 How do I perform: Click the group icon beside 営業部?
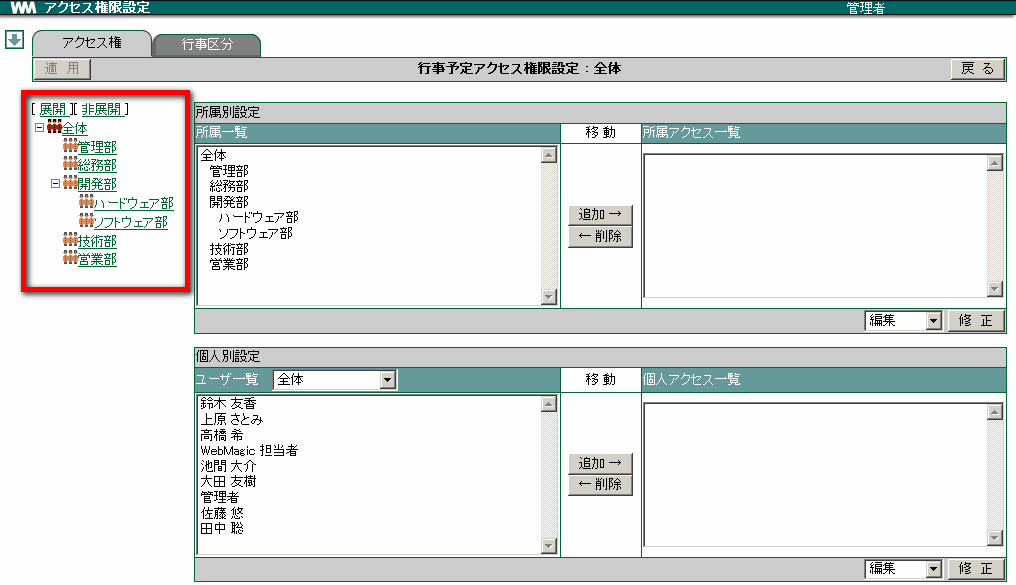click(x=70, y=258)
